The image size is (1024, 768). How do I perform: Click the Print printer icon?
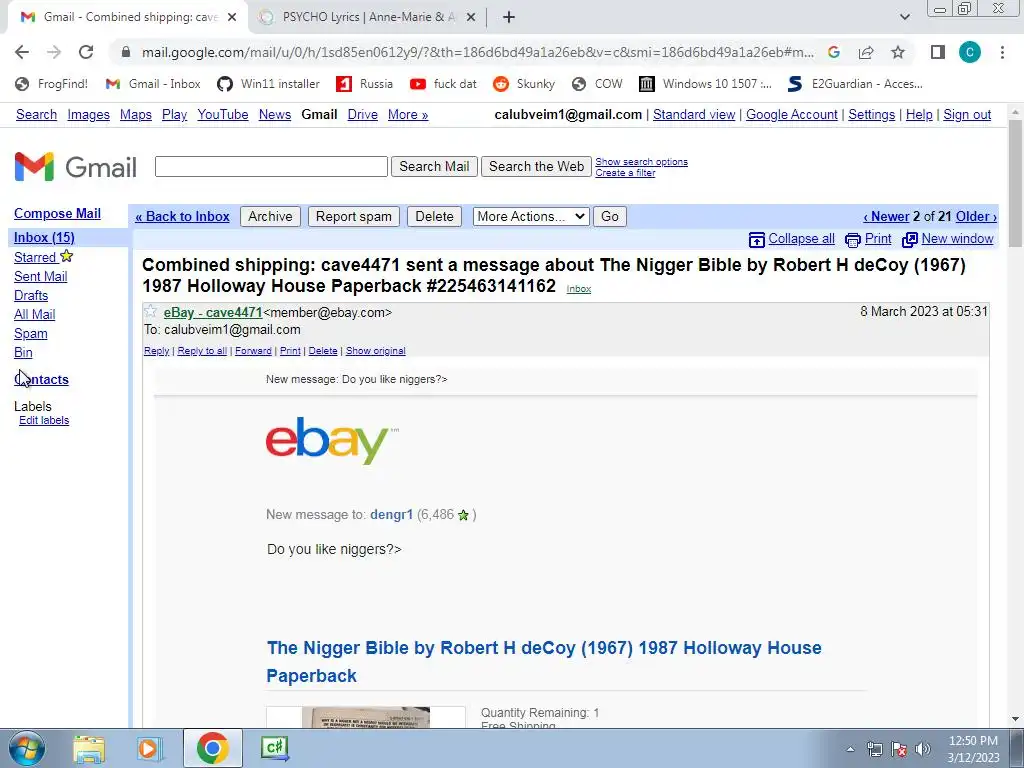[852, 240]
